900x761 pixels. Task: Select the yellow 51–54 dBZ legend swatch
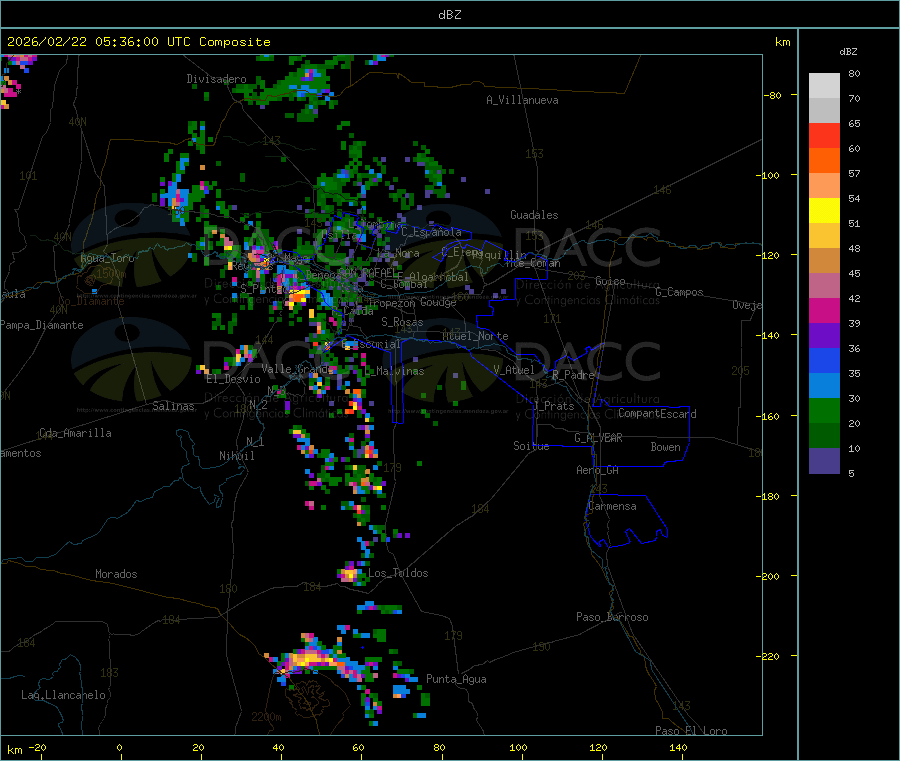[x=824, y=211]
